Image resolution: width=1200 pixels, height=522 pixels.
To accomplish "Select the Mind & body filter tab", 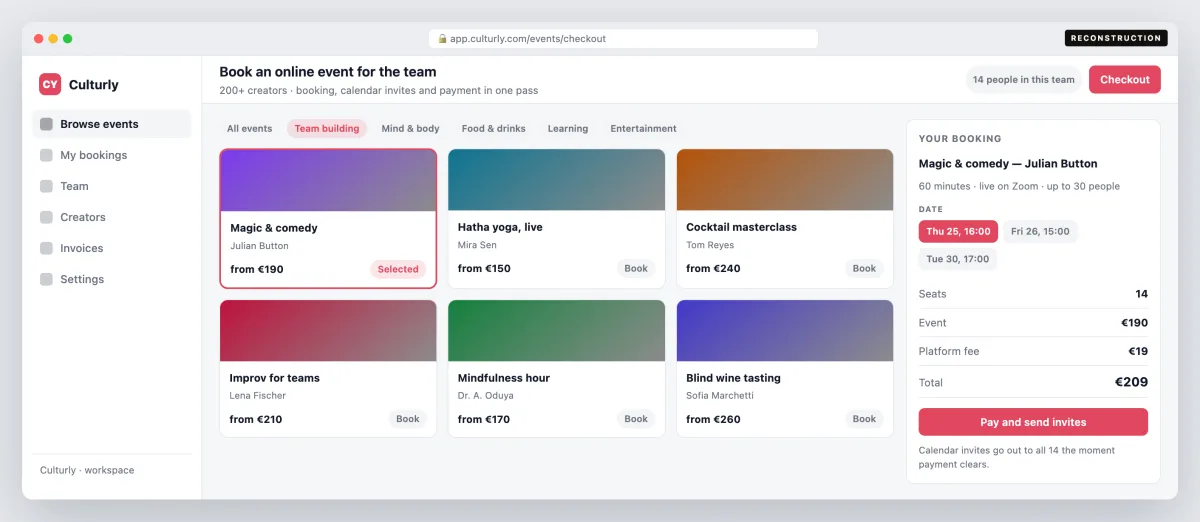I will (x=410, y=128).
